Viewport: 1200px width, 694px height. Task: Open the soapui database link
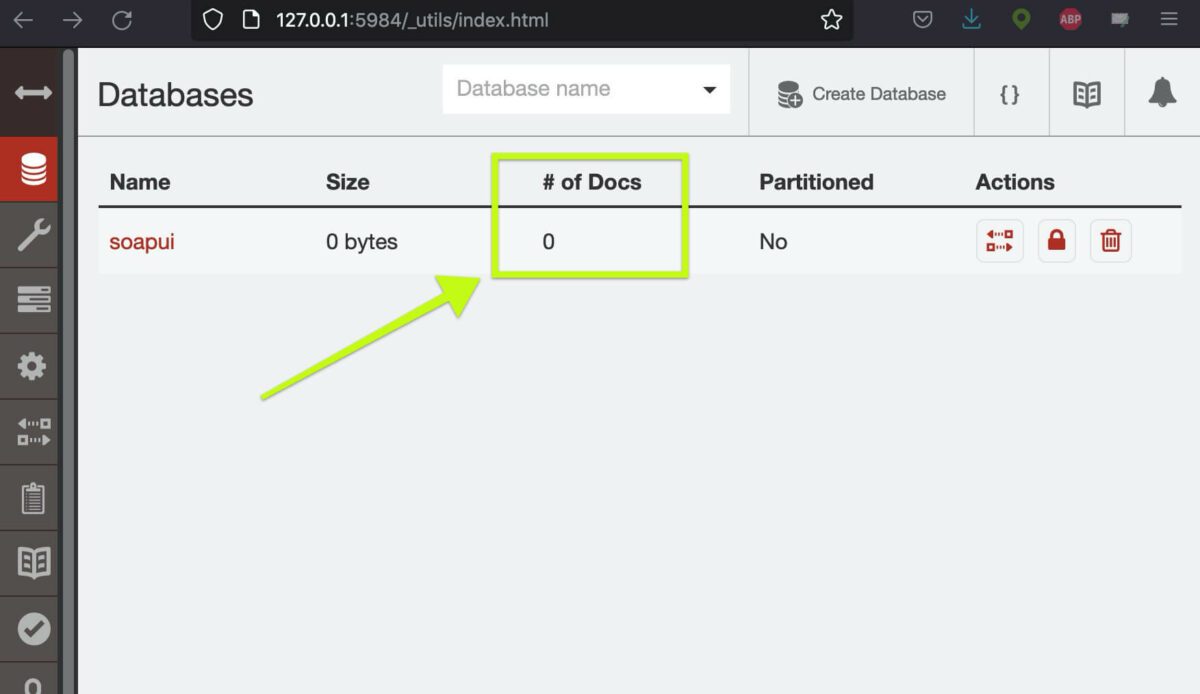point(142,241)
